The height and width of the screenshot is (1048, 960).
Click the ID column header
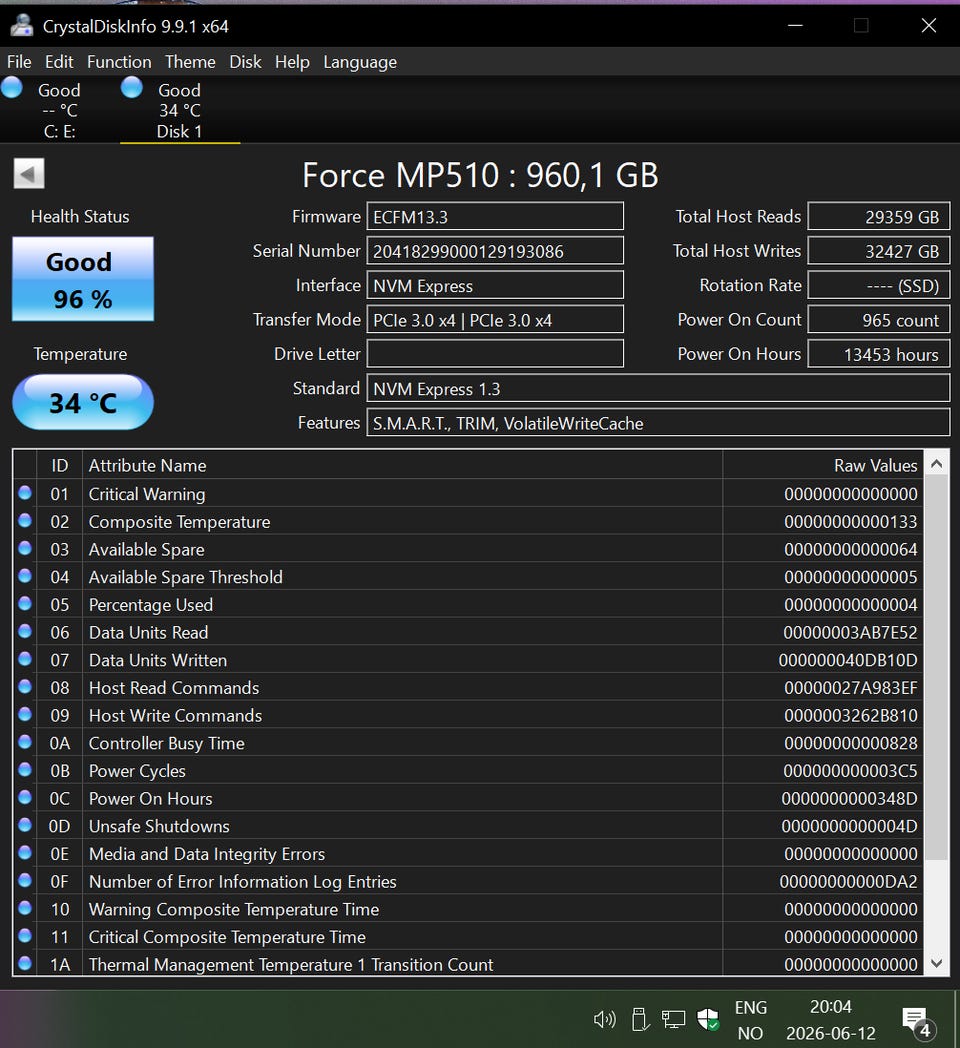pos(59,465)
